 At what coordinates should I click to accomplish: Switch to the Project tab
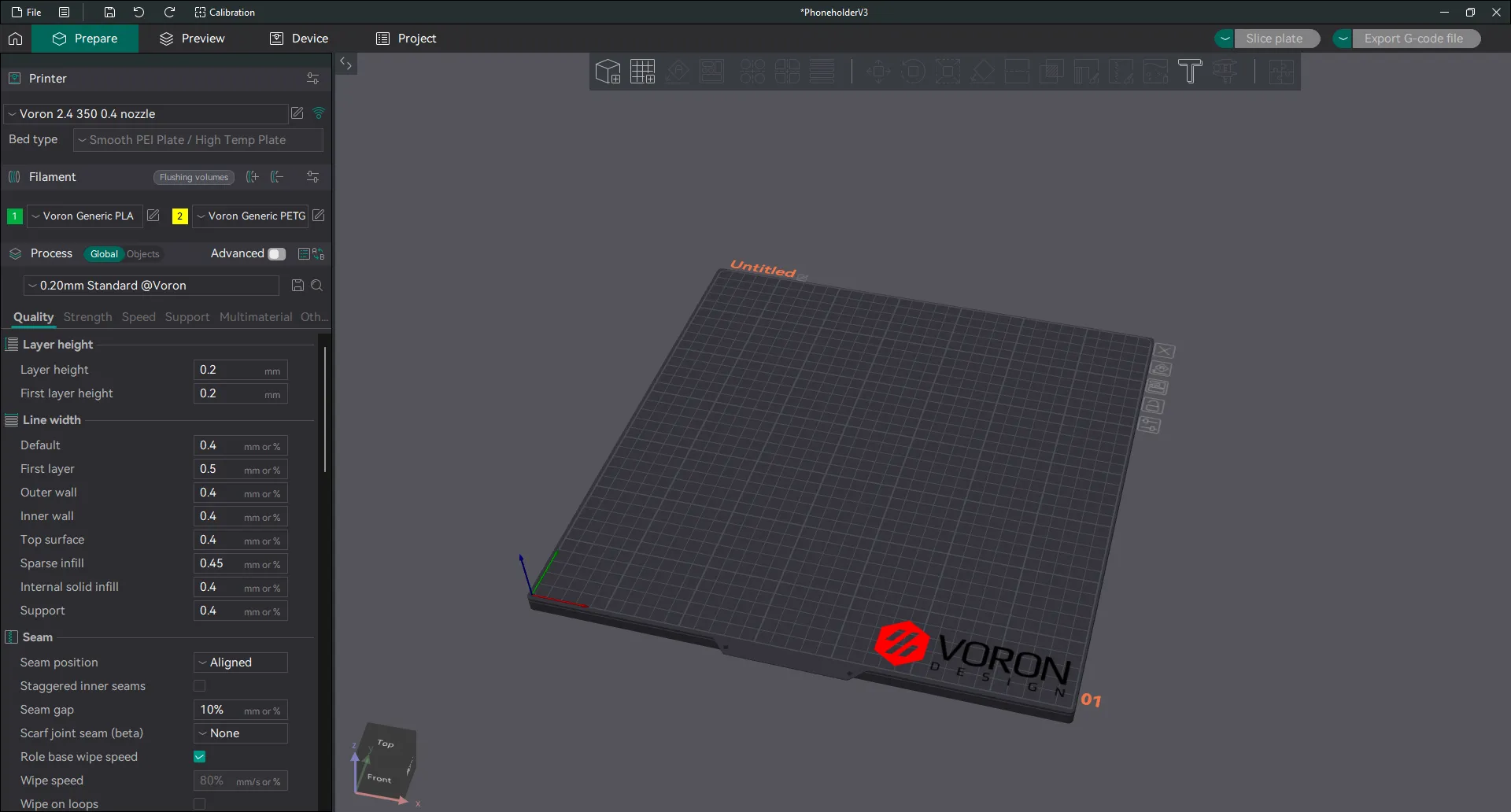406,39
